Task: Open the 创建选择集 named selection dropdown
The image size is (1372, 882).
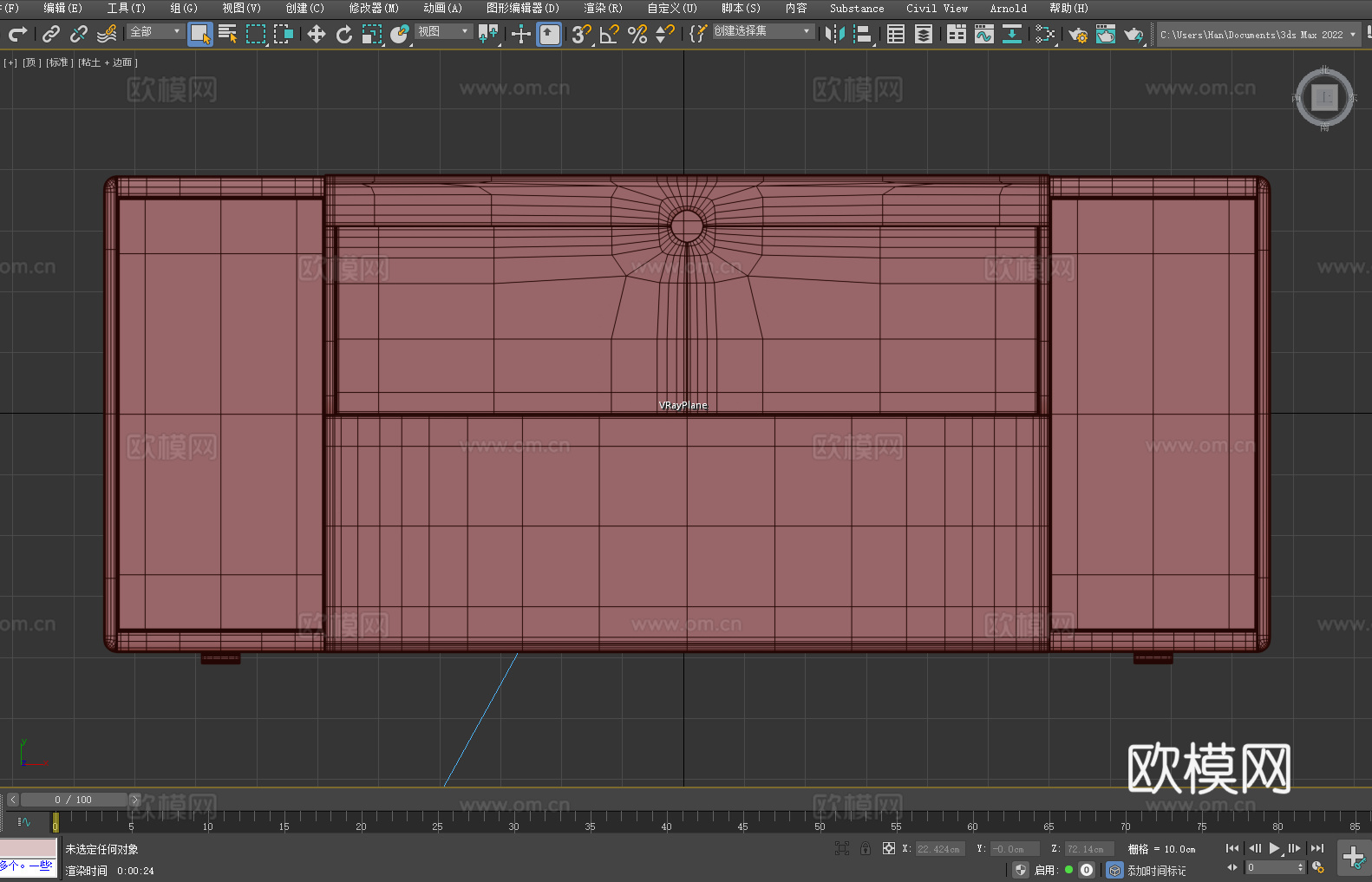Action: (763, 31)
